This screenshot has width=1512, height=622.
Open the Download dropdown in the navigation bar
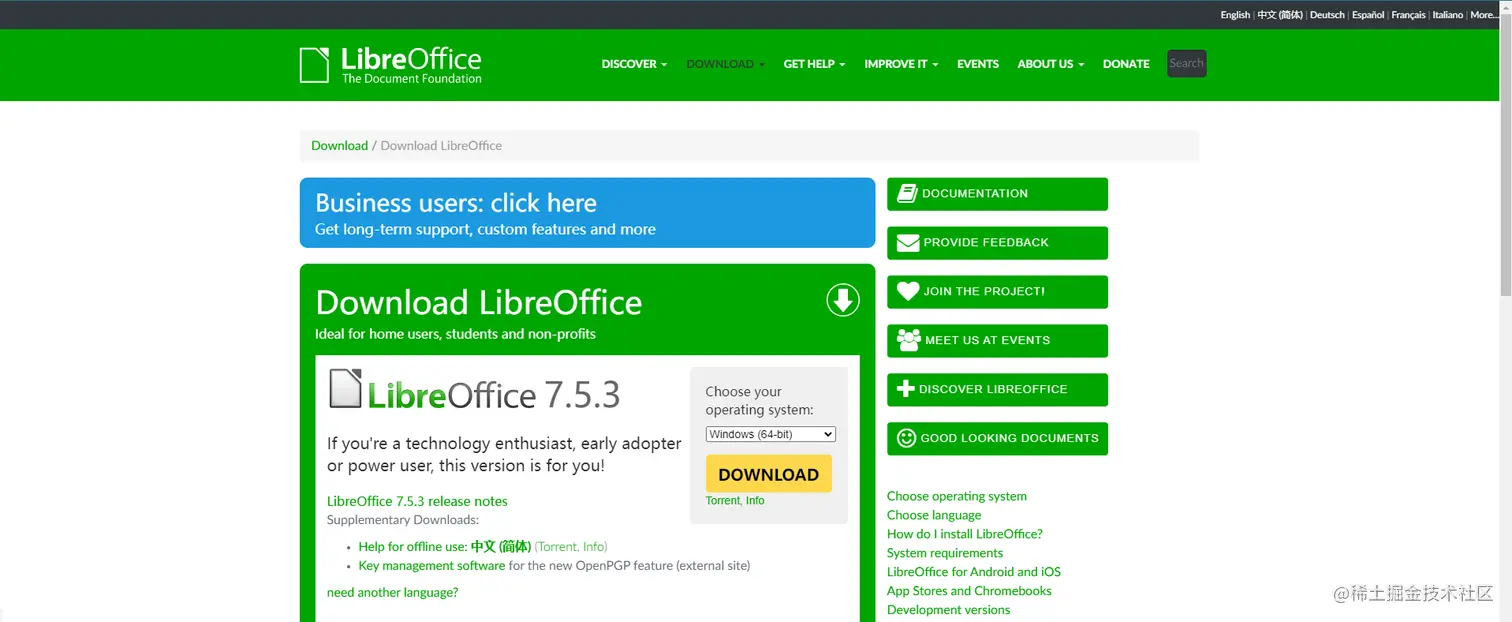pyautogui.click(x=725, y=64)
